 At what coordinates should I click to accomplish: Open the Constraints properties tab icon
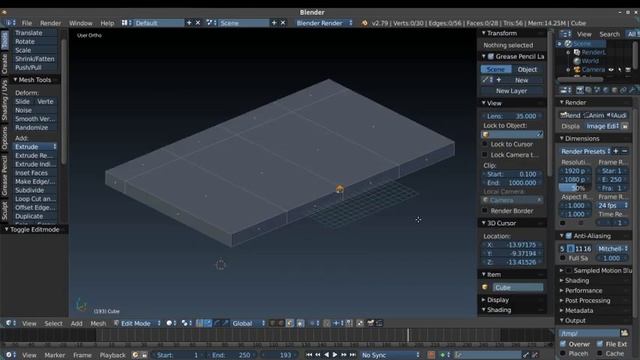click(623, 90)
